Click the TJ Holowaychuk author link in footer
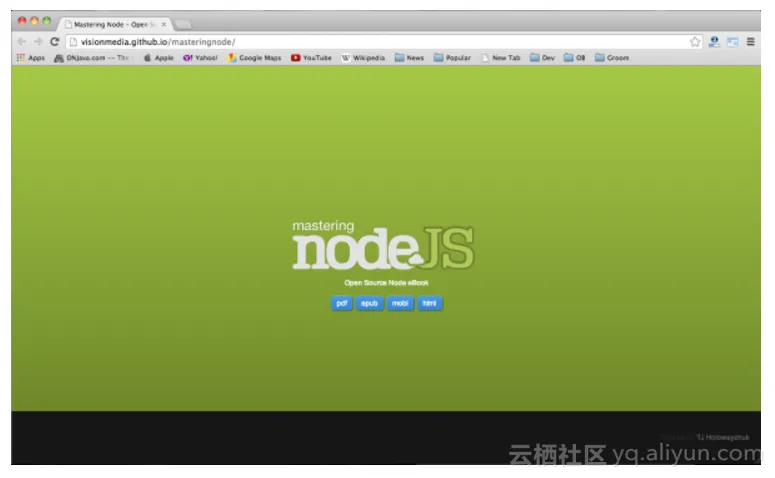775x478 pixels. click(723, 437)
